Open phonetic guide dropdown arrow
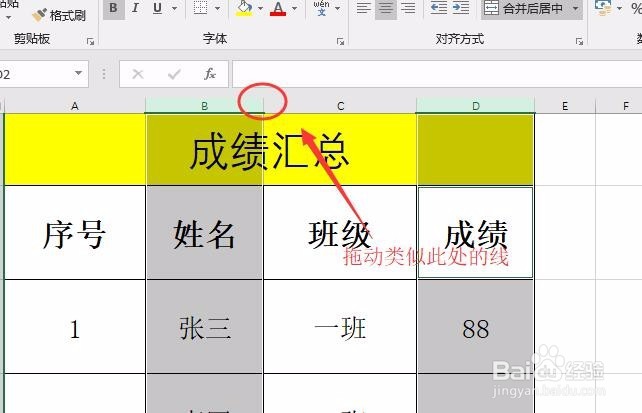This screenshot has width=642, height=413. 337,9
